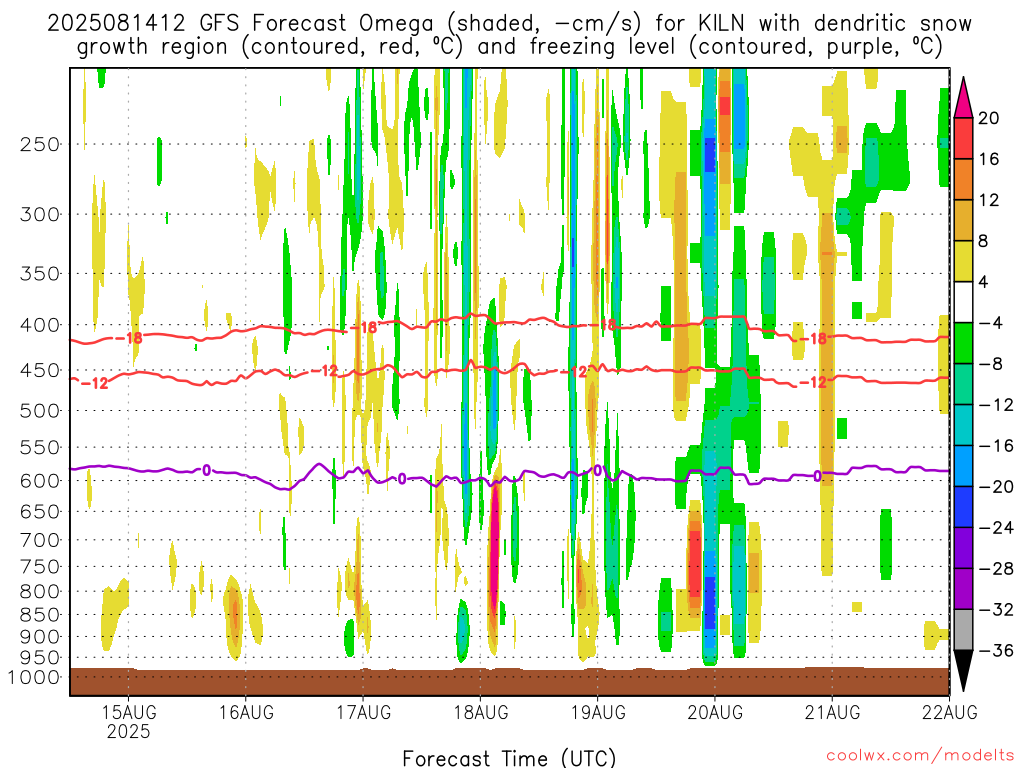The height and width of the screenshot is (768, 1024).
Task: Click the black arrow below the color bar
Action: [963, 671]
